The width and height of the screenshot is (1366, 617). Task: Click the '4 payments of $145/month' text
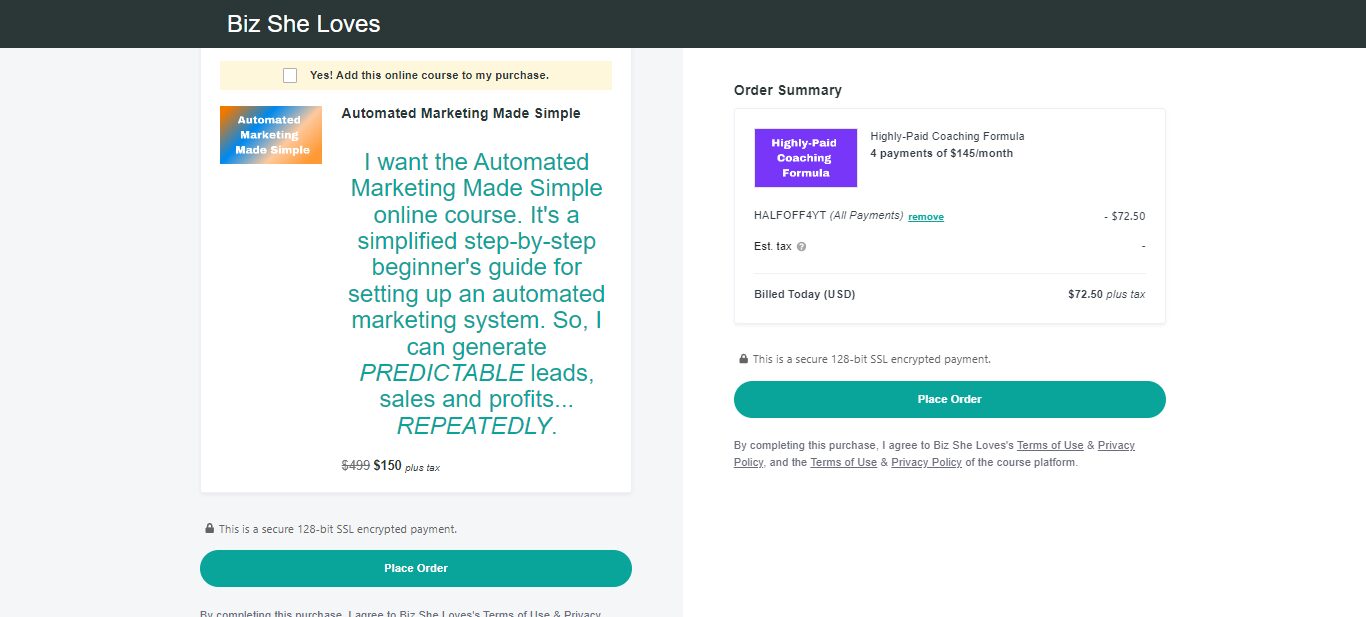coord(942,153)
